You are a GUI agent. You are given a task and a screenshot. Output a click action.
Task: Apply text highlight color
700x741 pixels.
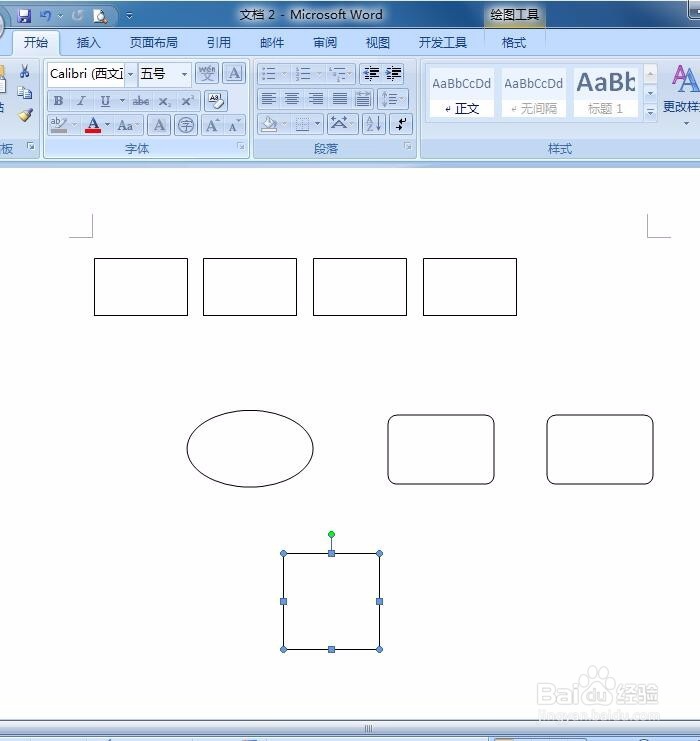click(59, 125)
